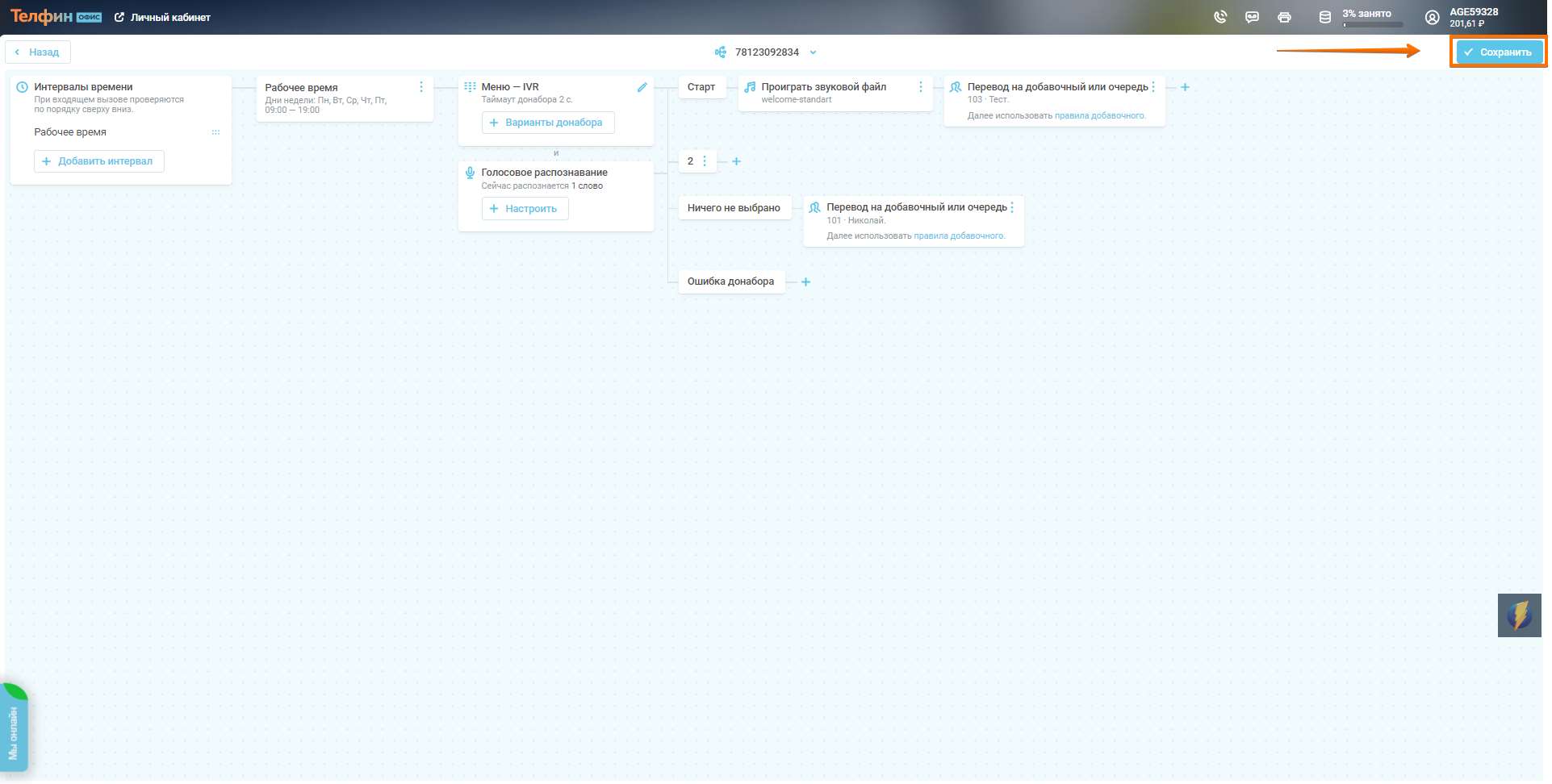
Task: Select Ничего не выбрано branch
Action: [x=734, y=208]
